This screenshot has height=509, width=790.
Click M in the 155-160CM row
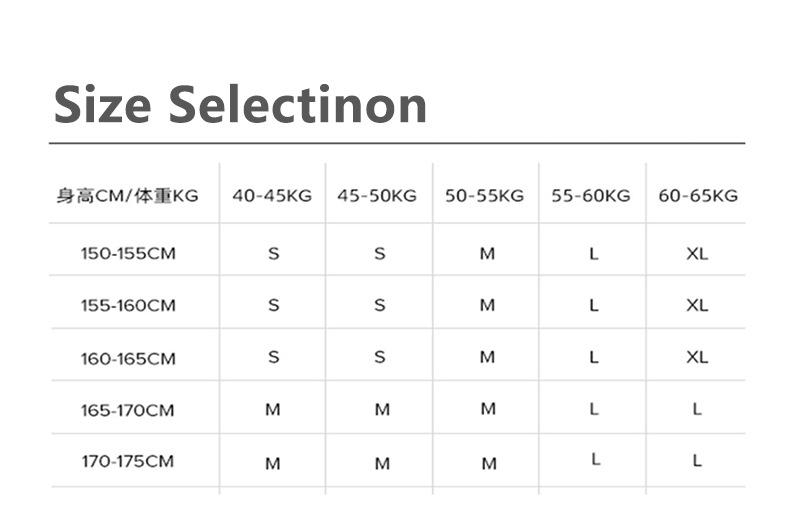(487, 306)
